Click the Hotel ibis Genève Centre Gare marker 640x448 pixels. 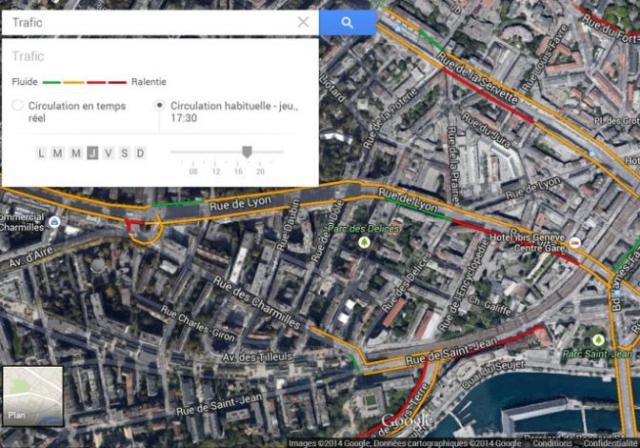coord(575,242)
